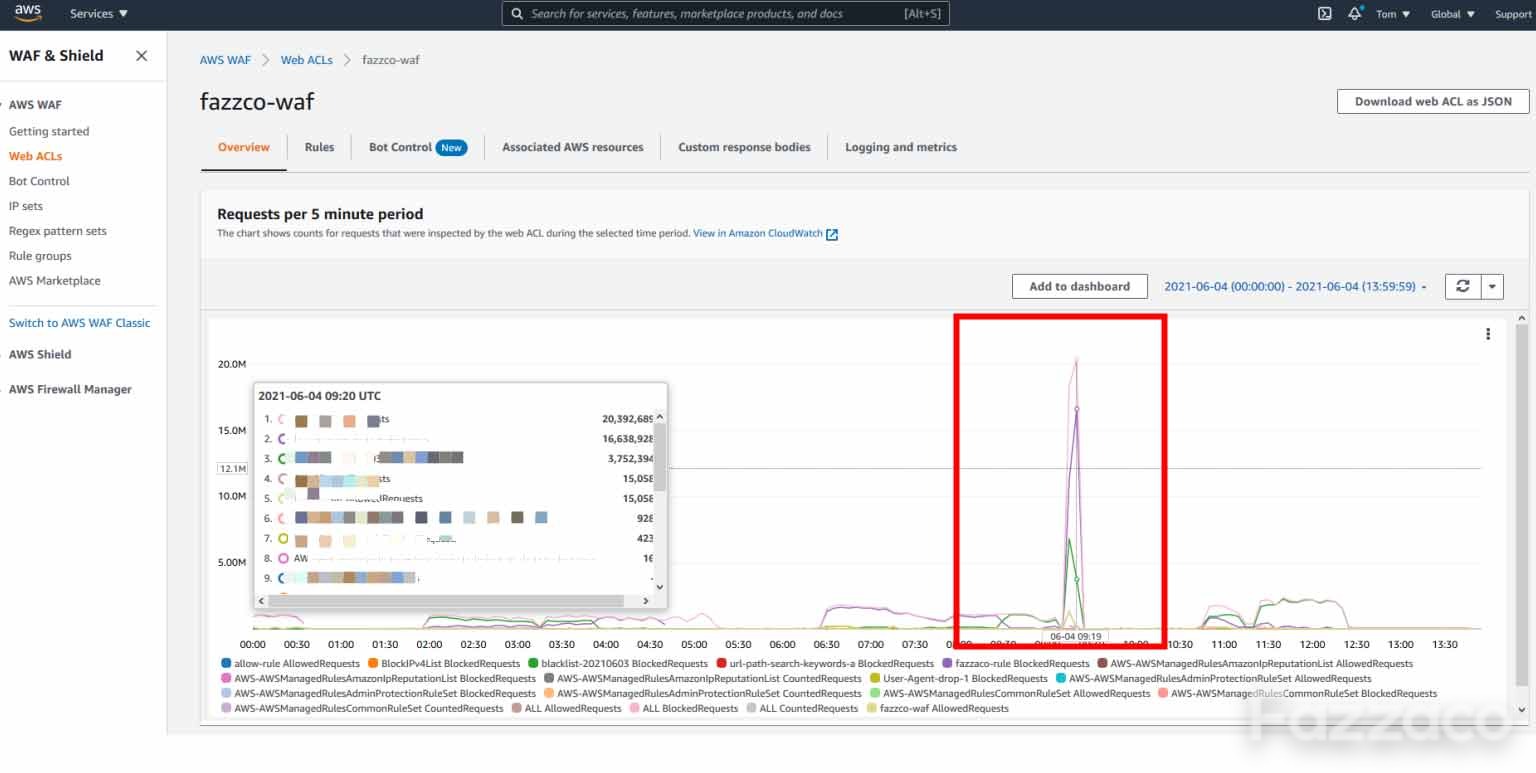Follow View in Amazon CloudWatch link
Viewport: 1536px width, 773px height.
[x=758, y=234]
